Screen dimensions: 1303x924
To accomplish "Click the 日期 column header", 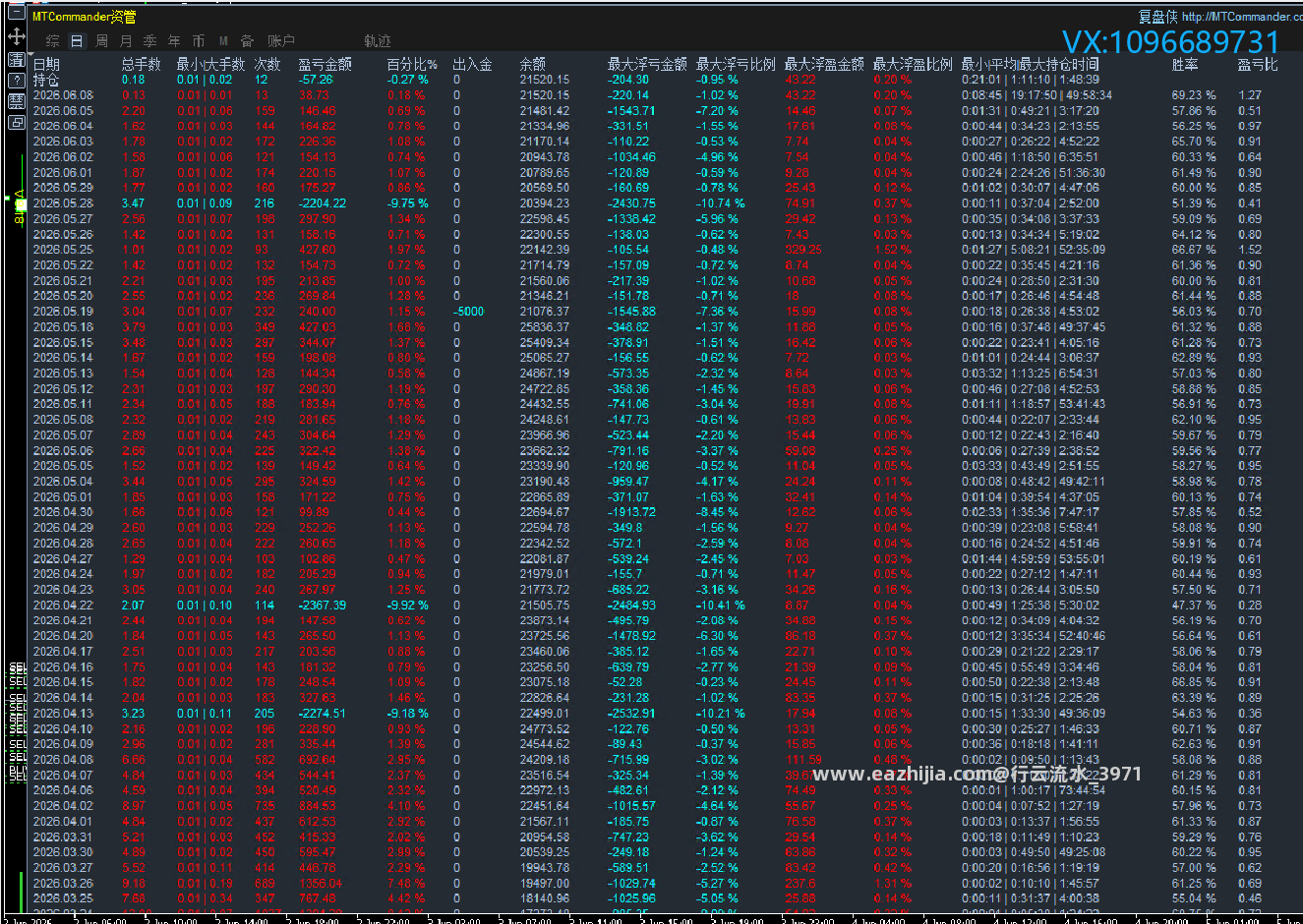I will 46,64.
